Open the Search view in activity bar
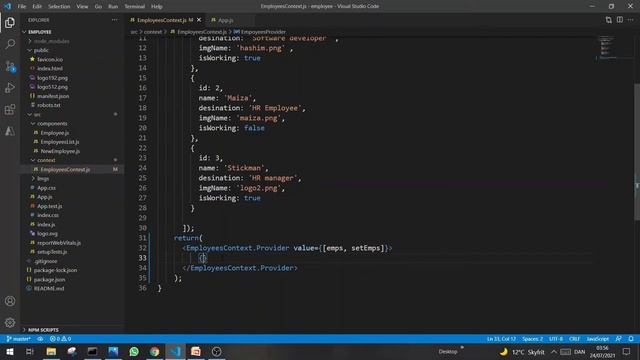The image size is (640, 360). (x=10, y=44)
